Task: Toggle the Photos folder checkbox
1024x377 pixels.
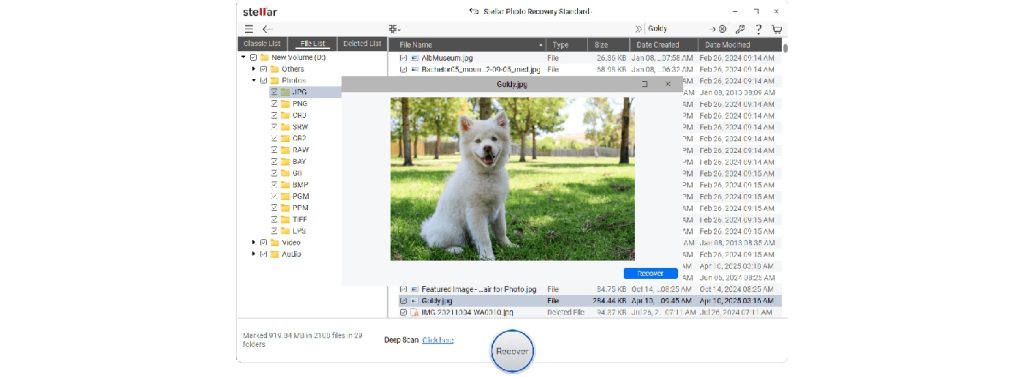Action: [264, 81]
